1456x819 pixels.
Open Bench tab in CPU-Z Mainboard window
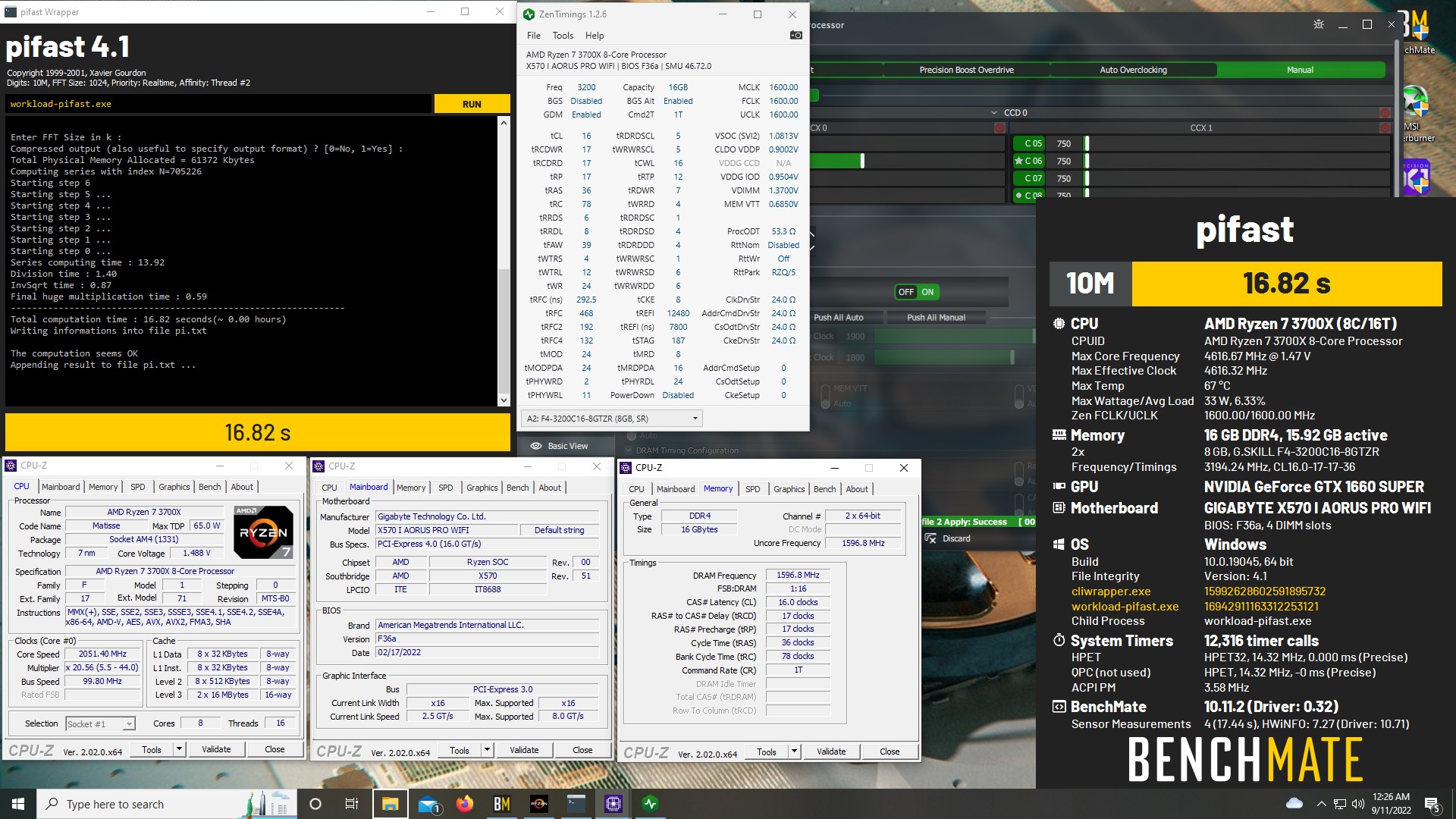tap(518, 488)
